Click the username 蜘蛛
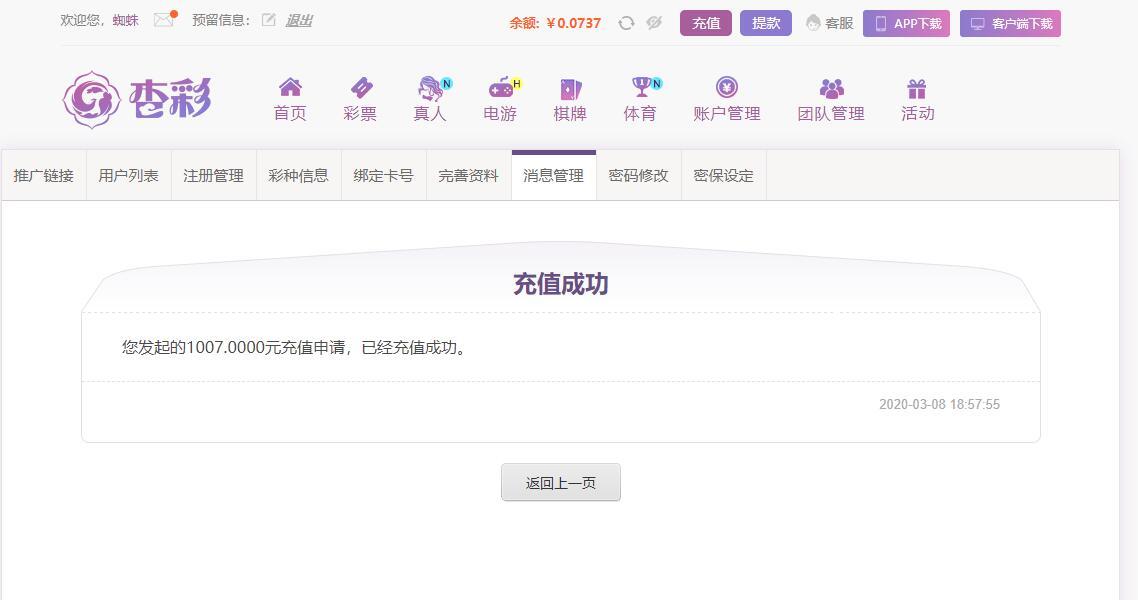The height and width of the screenshot is (600, 1138). 126,20
